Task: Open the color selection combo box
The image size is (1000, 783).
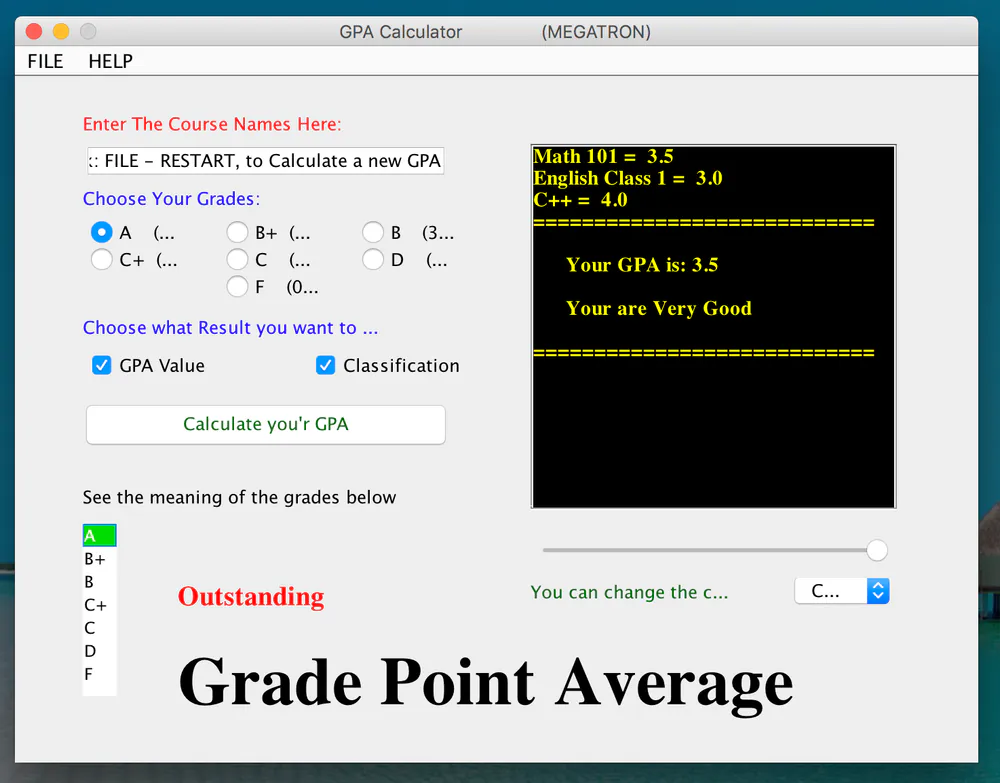Action: [828, 591]
